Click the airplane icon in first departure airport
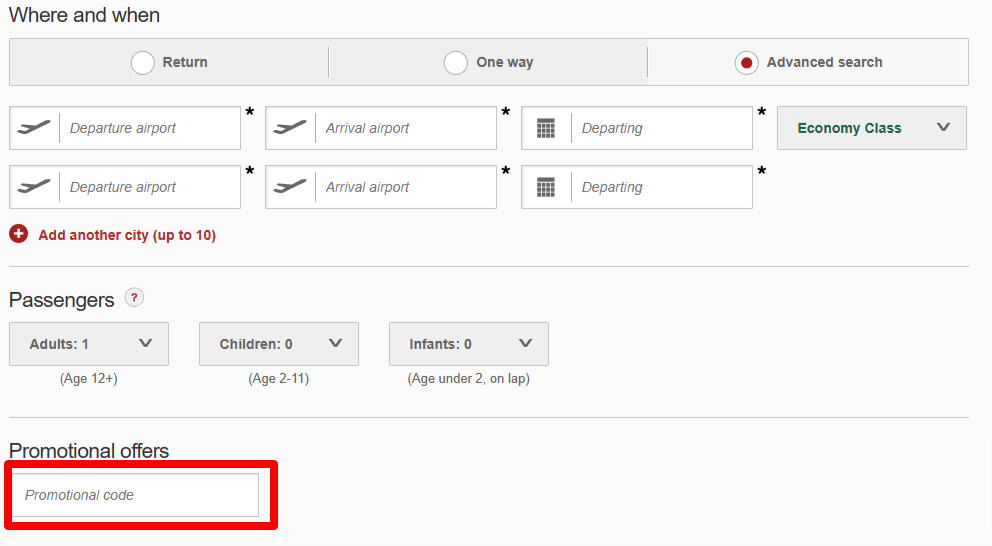The image size is (992, 546). tap(34, 128)
